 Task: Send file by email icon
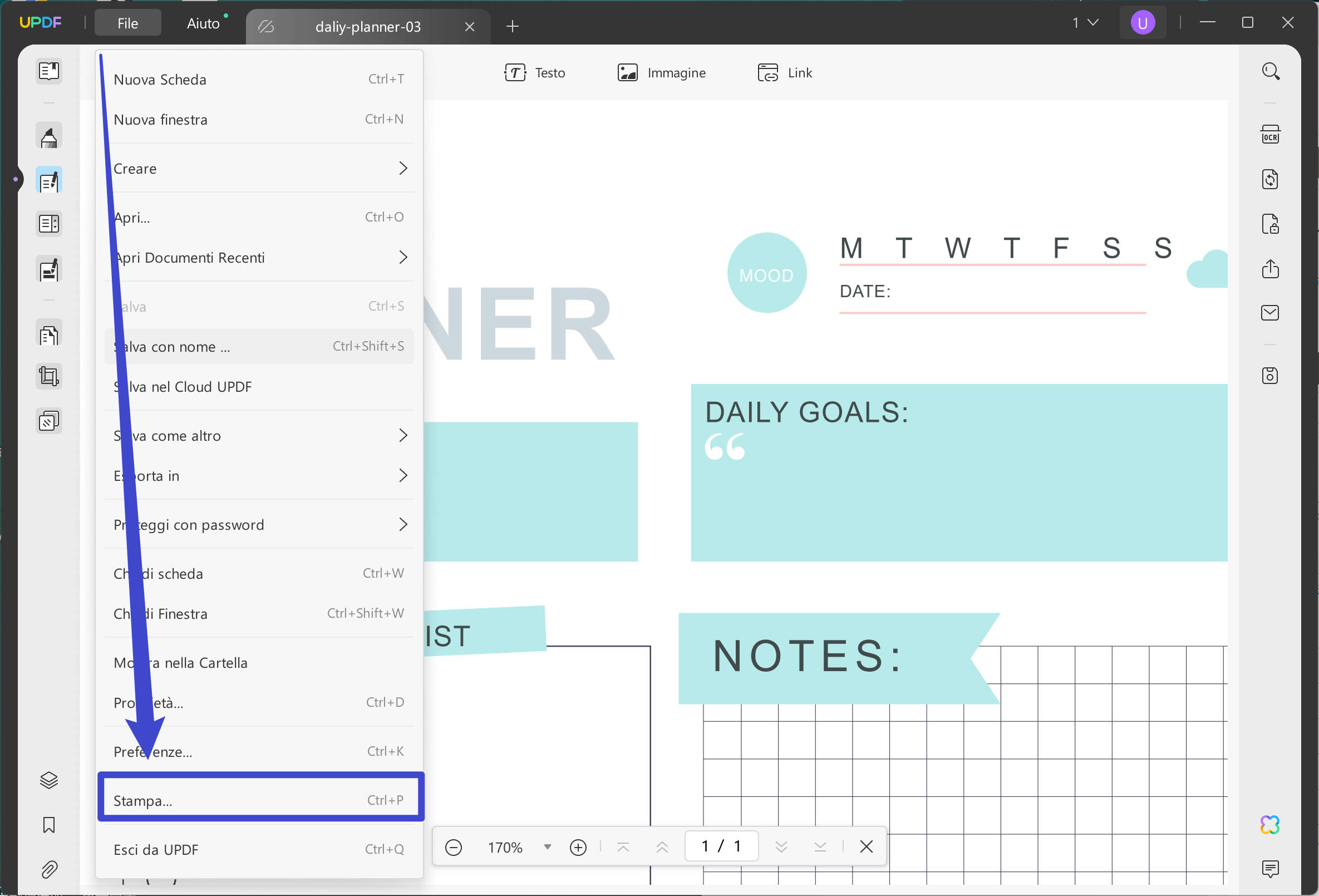pyautogui.click(x=1270, y=313)
